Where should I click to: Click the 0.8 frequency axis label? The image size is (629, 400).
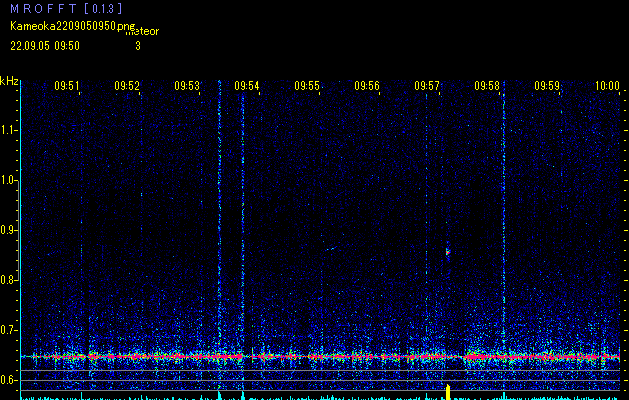click(9, 280)
